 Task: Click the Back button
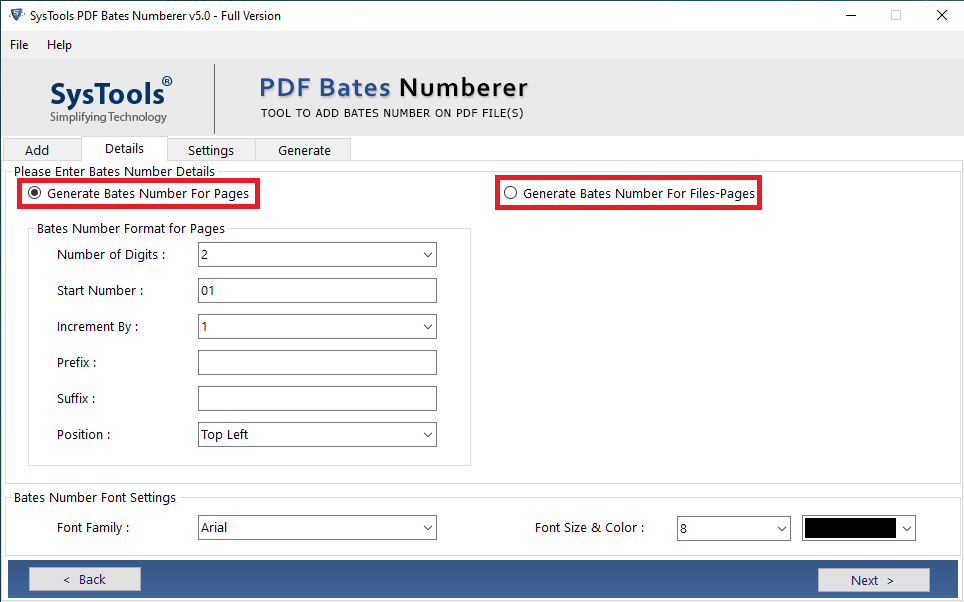point(85,579)
